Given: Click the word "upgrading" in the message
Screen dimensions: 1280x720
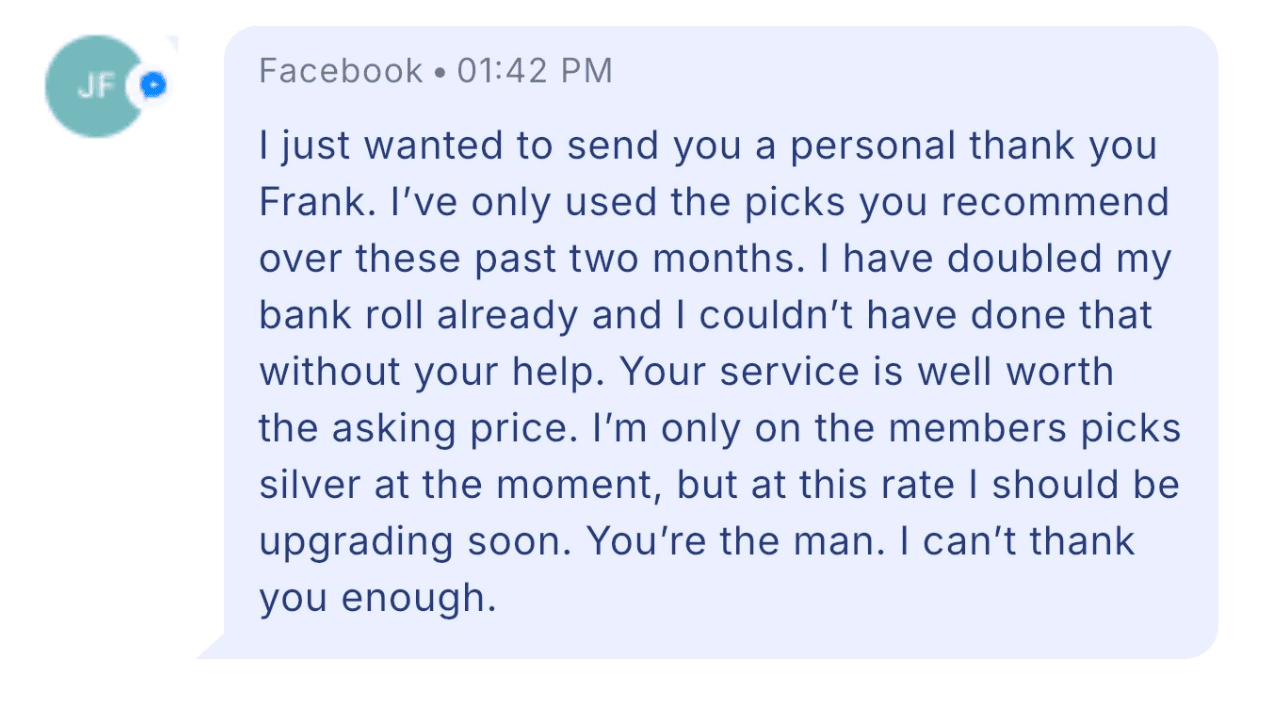Looking at the screenshot, I should (x=350, y=542).
